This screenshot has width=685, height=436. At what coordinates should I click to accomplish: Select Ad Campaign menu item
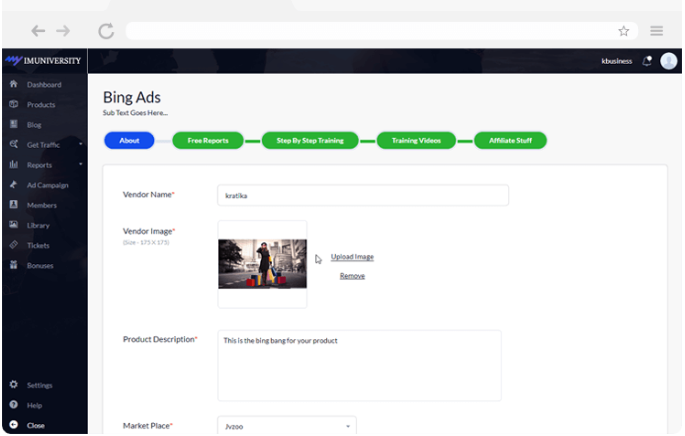pos(48,185)
